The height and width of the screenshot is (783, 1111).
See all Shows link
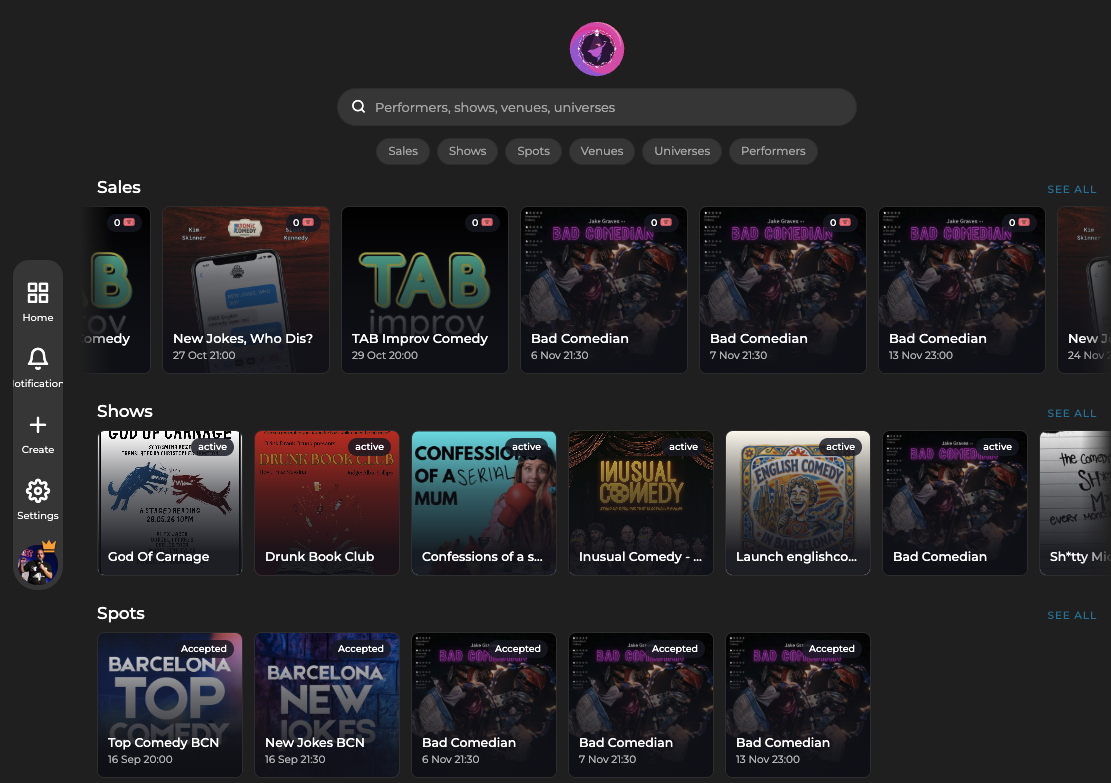pos(1071,413)
